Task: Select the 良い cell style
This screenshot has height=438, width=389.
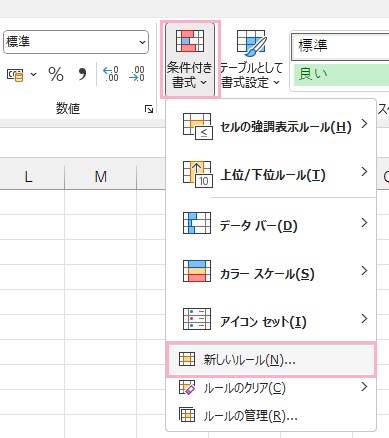Action: 341,74
